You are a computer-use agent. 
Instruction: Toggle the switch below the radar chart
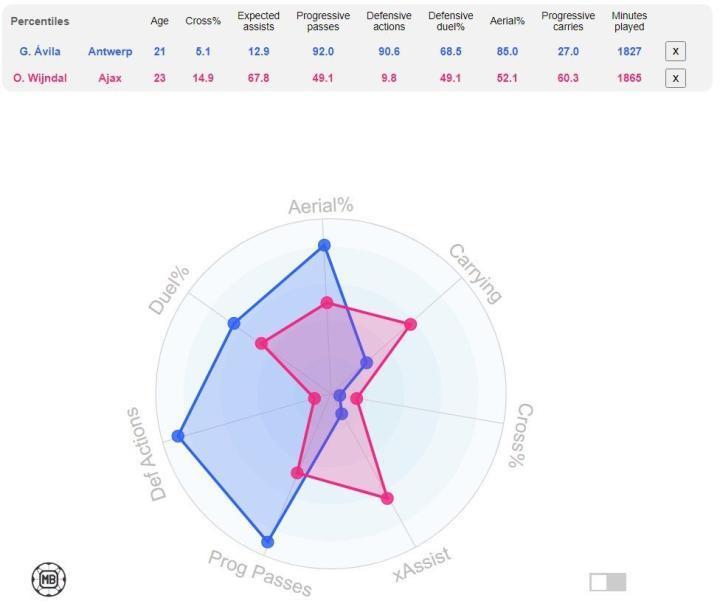coord(607,582)
